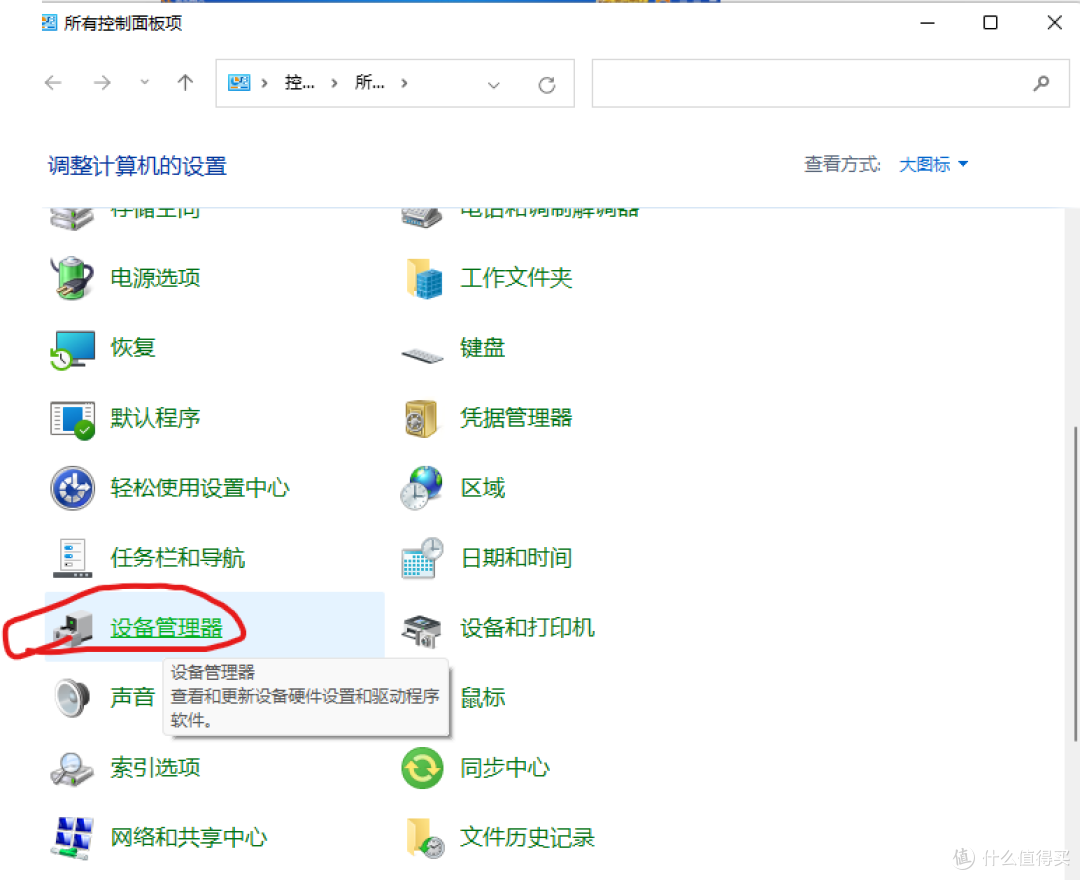Click 所... breadcrumb item in address bar

pos(370,84)
